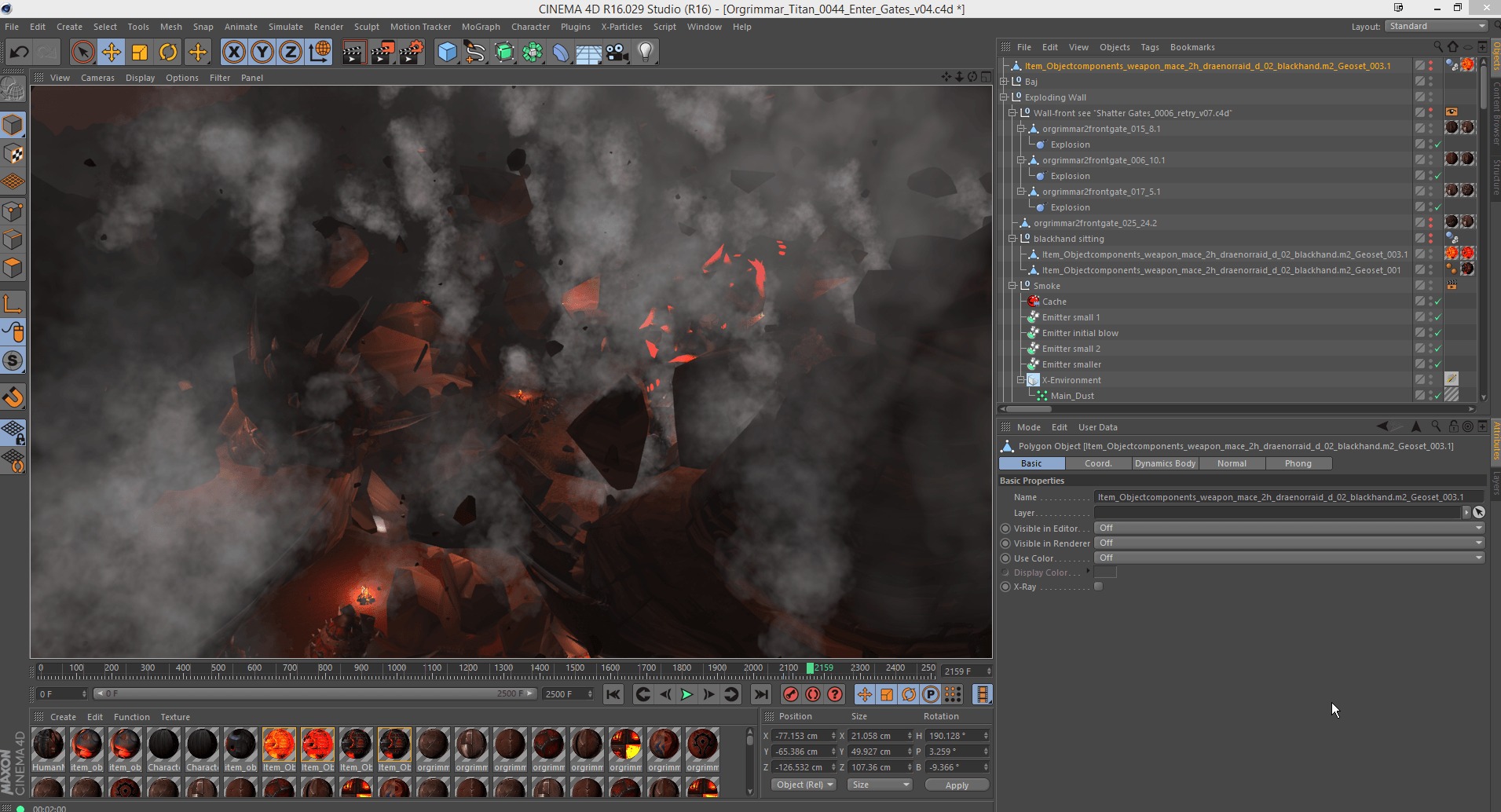Image resolution: width=1501 pixels, height=812 pixels.
Task: Render active view clapperboard icon
Action: (x=353, y=53)
